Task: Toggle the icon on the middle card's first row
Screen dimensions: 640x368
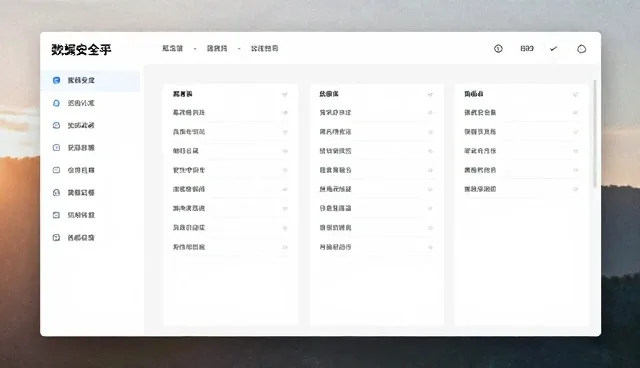Action: click(x=430, y=113)
